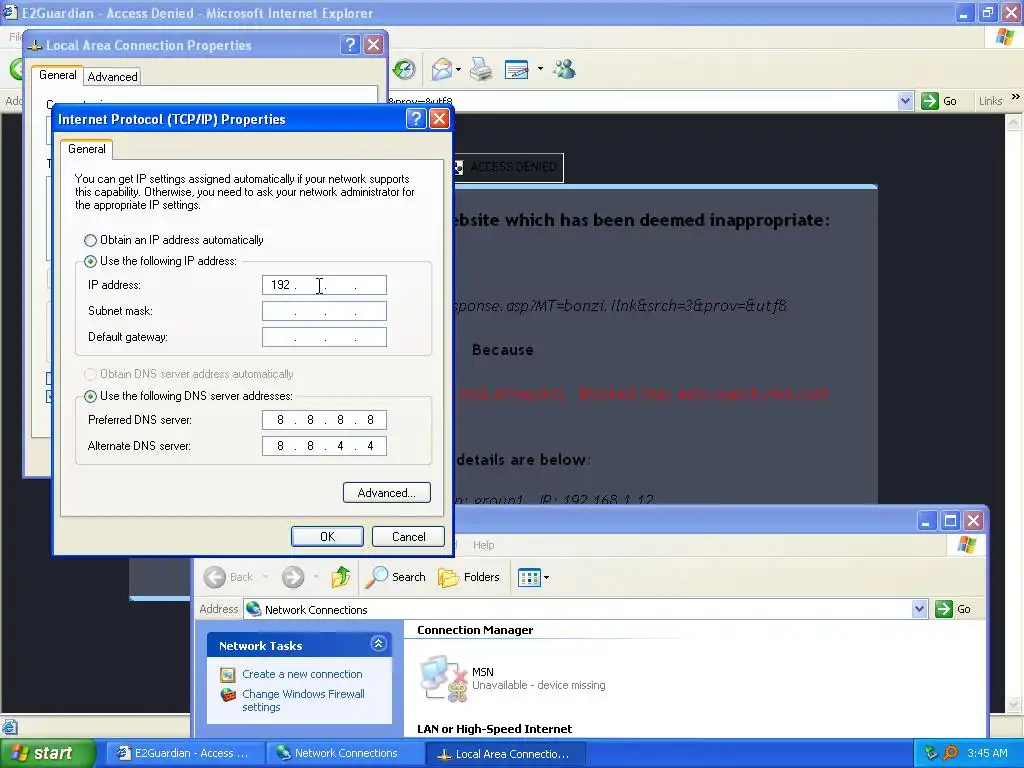
Task: Expand the Links toolbar chevron in IE
Action: [x=1015, y=97]
